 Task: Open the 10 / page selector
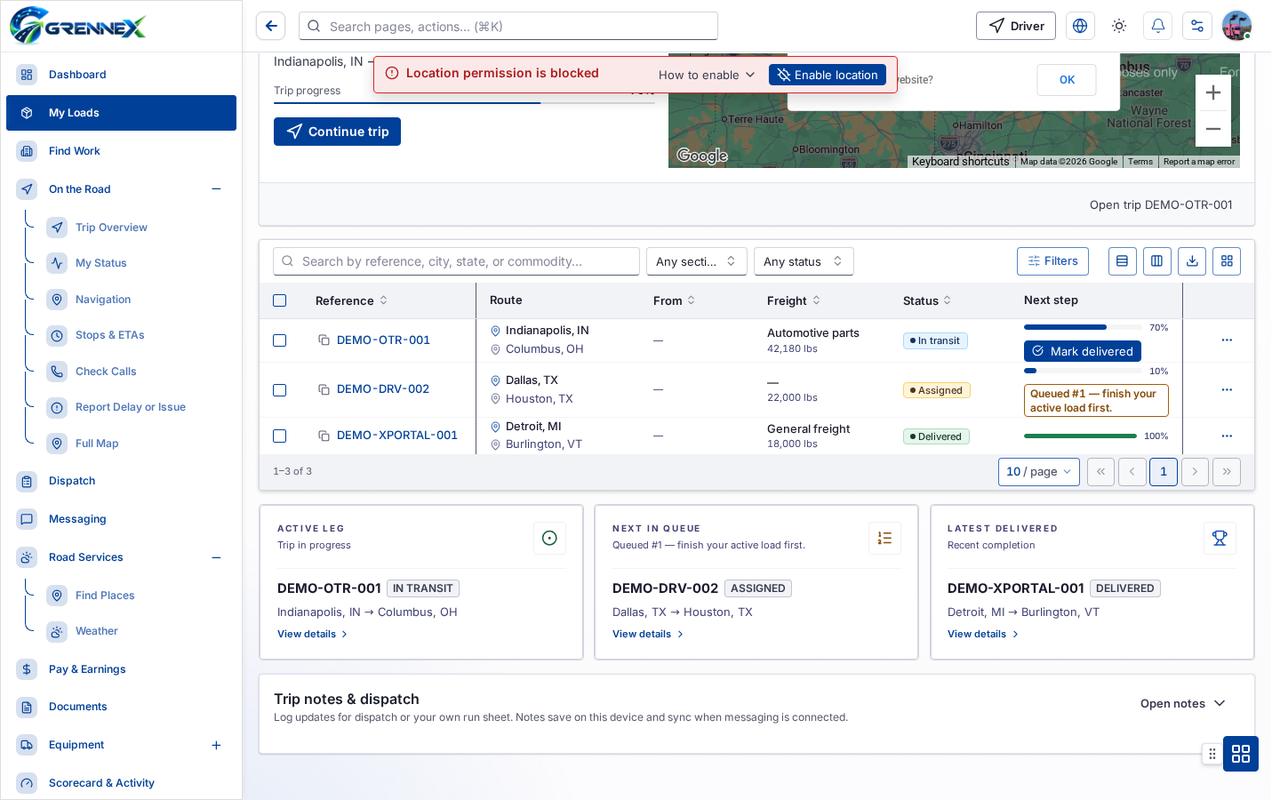click(x=1039, y=472)
